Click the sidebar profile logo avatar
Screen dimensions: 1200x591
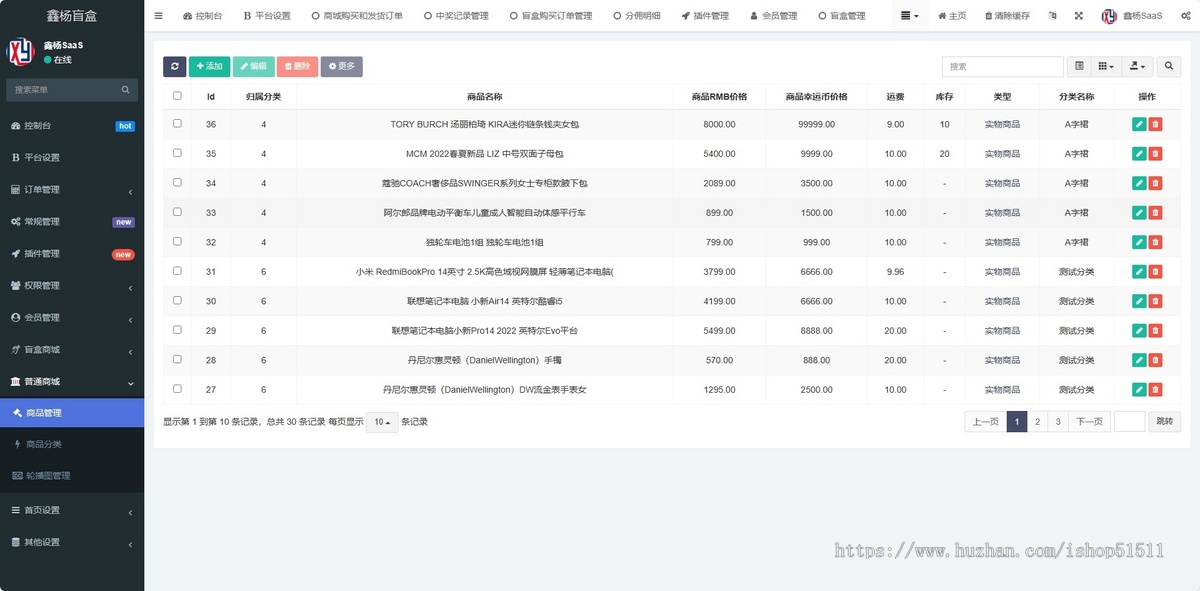click(21, 52)
